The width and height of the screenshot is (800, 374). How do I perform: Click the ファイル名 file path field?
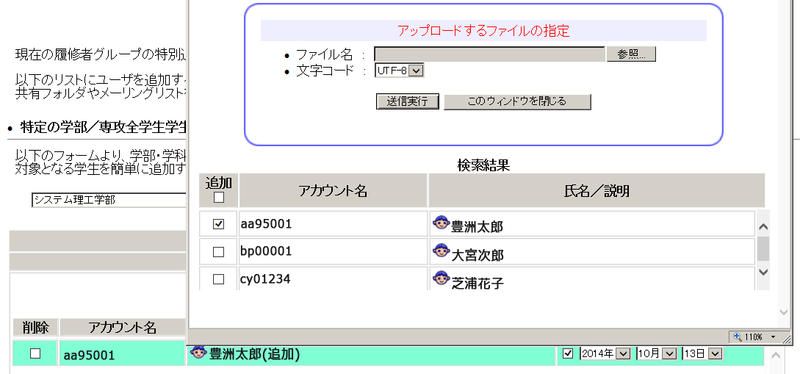pyautogui.click(x=490, y=54)
